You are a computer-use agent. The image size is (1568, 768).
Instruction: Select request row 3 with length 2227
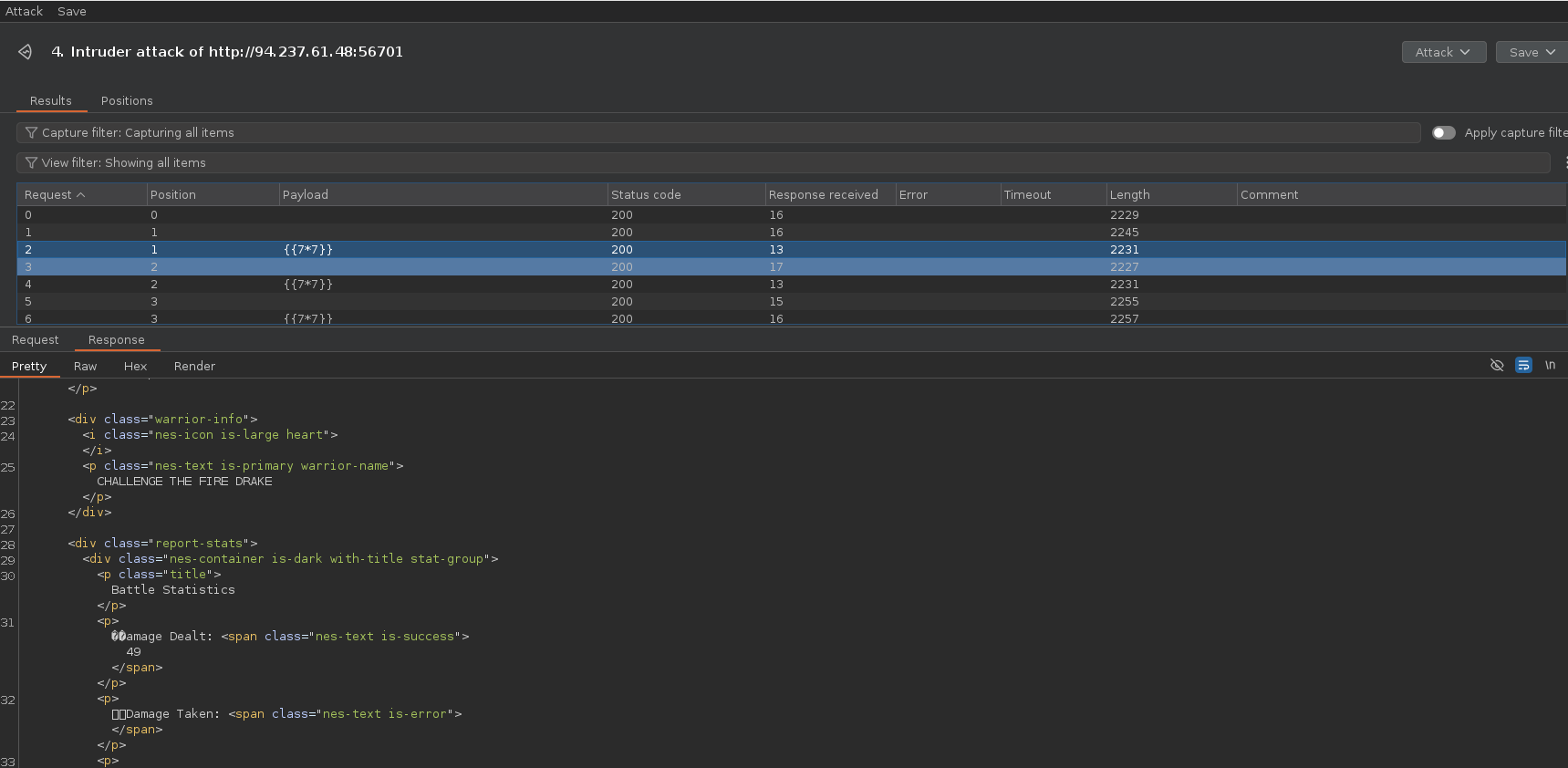pyautogui.click(x=792, y=267)
